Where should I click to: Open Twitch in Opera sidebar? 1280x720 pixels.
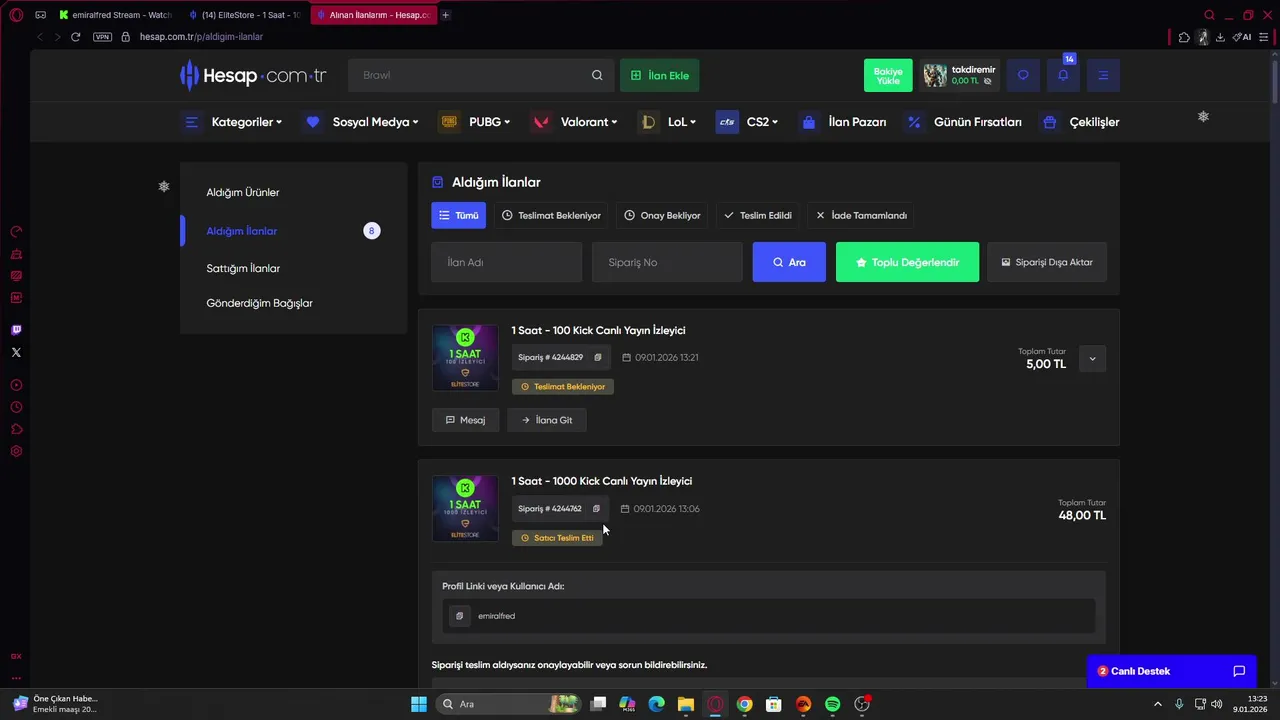click(16, 330)
